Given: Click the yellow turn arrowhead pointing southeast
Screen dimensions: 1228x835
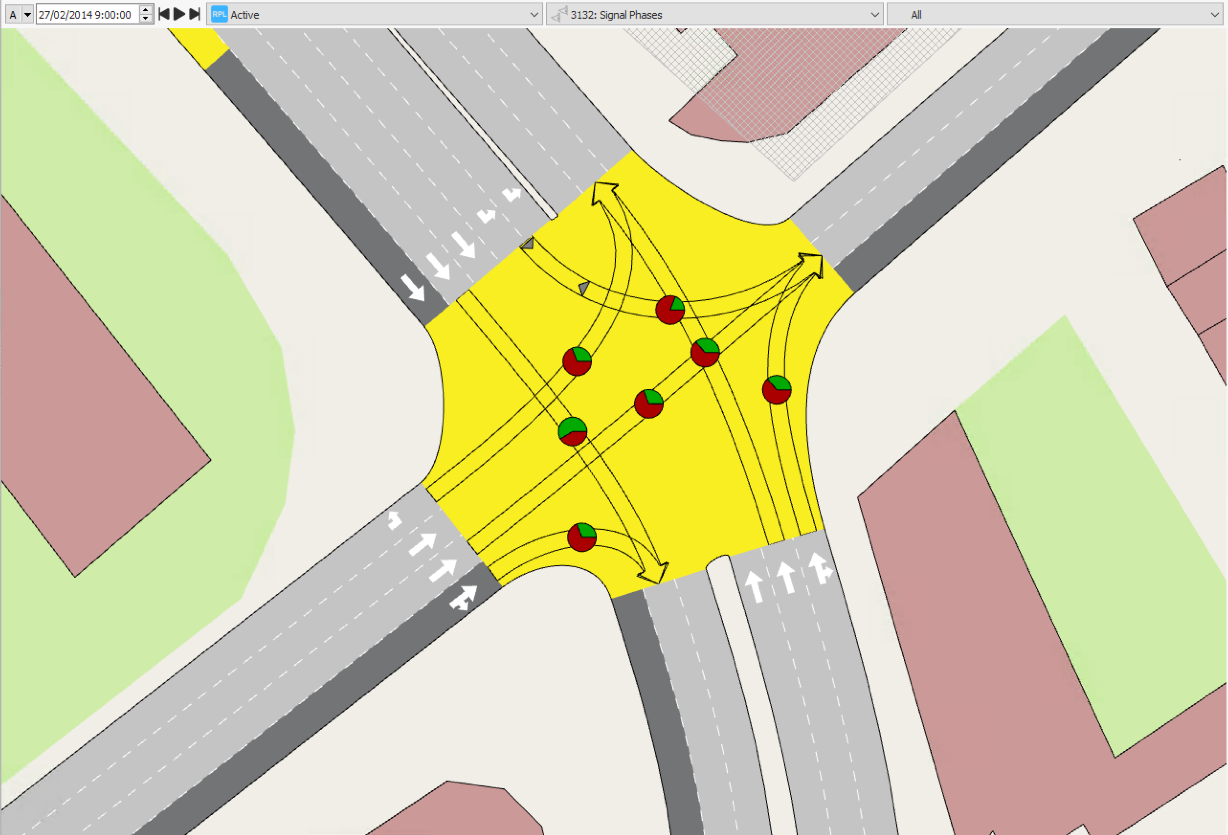Looking at the screenshot, I should [654, 572].
